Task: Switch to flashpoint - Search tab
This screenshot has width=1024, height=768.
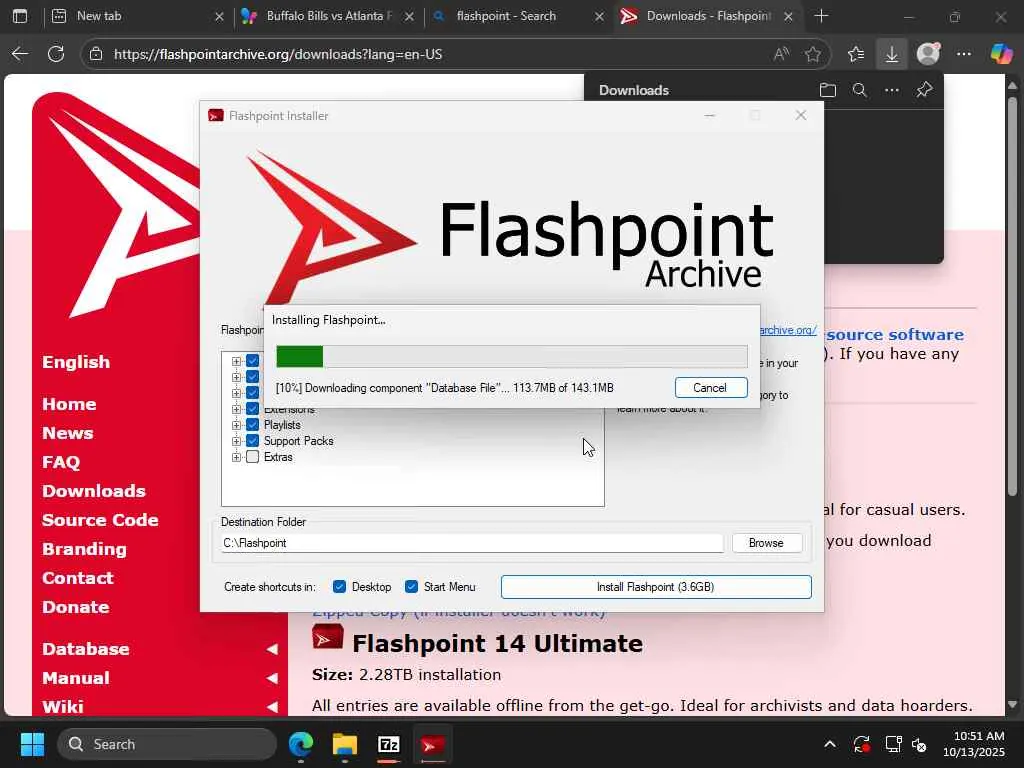Action: pyautogui.click(x=518, y=16)
